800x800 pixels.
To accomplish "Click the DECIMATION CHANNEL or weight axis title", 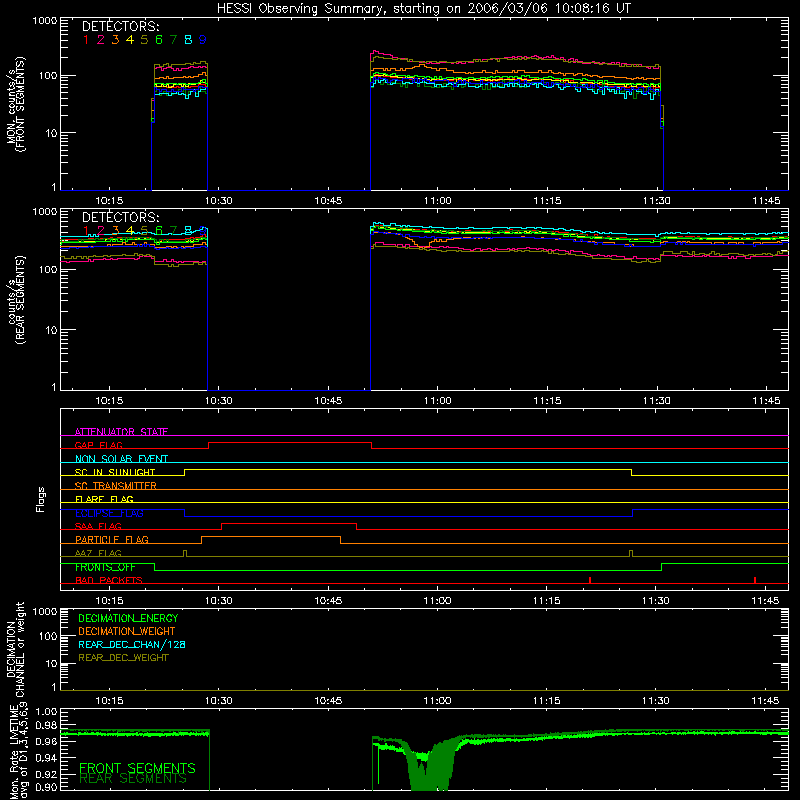I will pyautogui.click(x=16, y=649).
